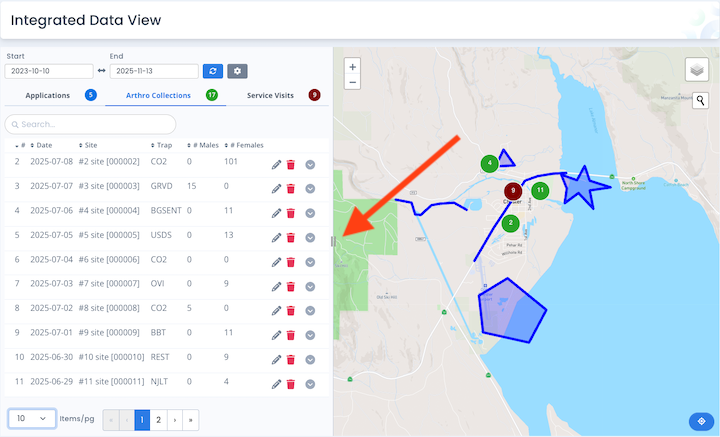Click the blue refresh button
This screenshot has height=437, width=720.
coord(212,71)
